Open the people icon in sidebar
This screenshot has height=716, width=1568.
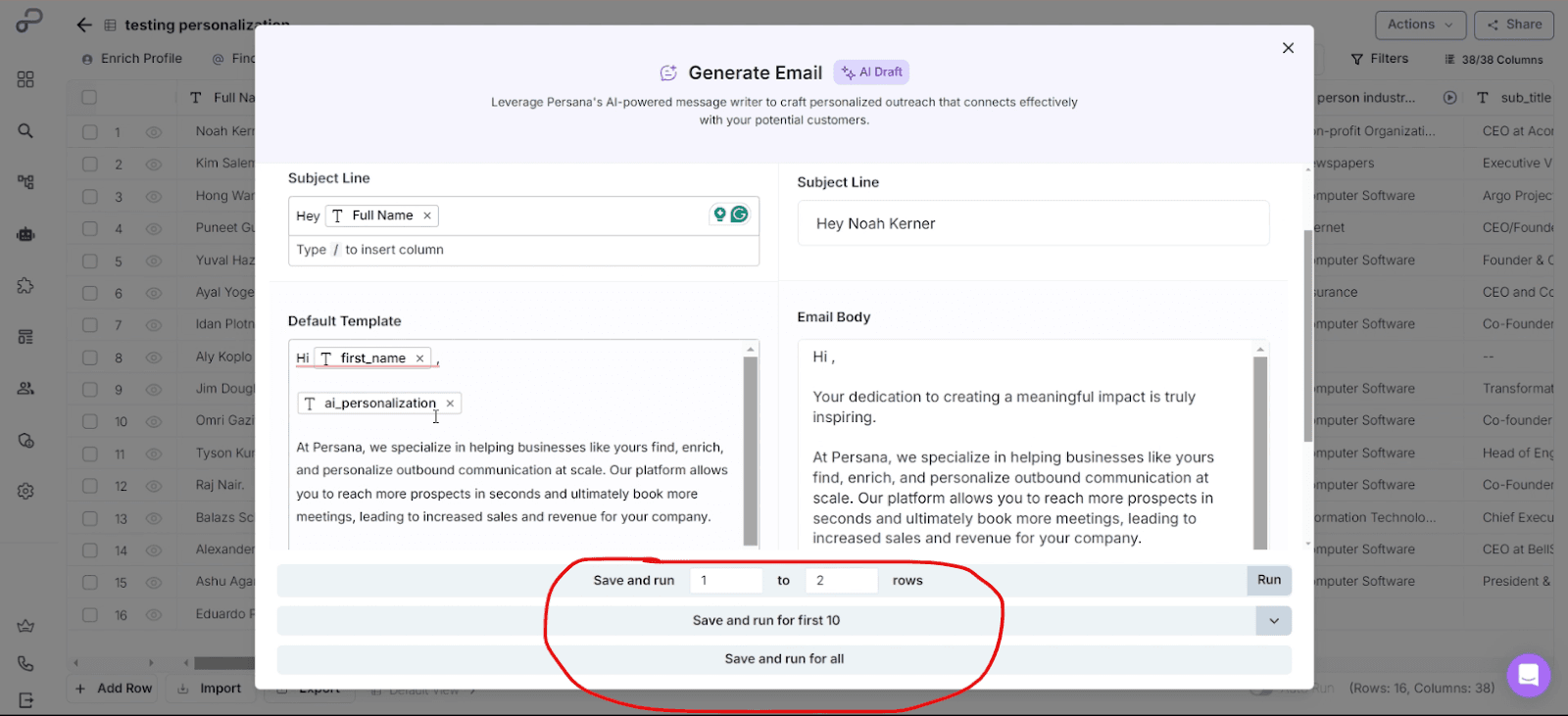click(25, 389)
